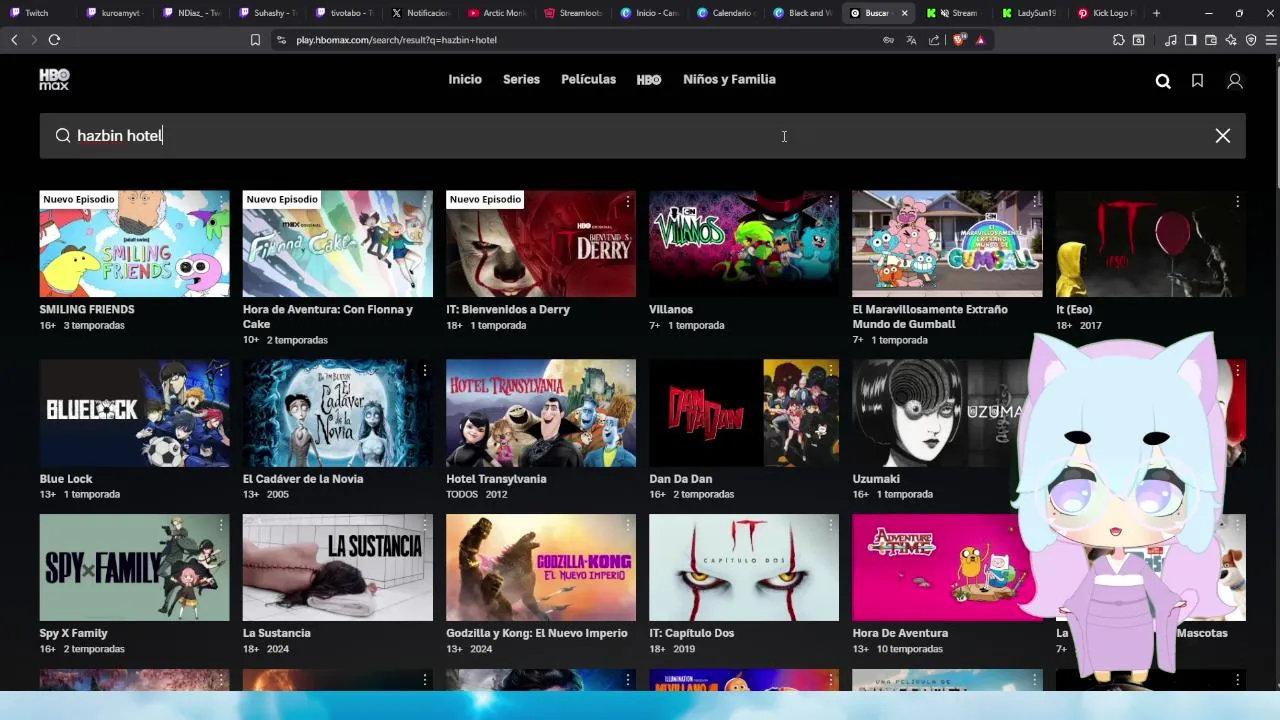Click the Blue Lock title link
The height and width of the screenshot is (720, 1280).
(x=66, y=479)
